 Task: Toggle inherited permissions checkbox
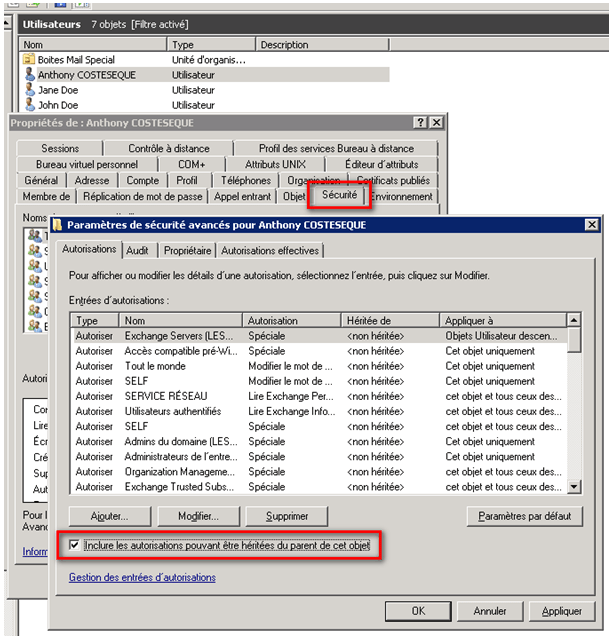(x=77, y=545)
